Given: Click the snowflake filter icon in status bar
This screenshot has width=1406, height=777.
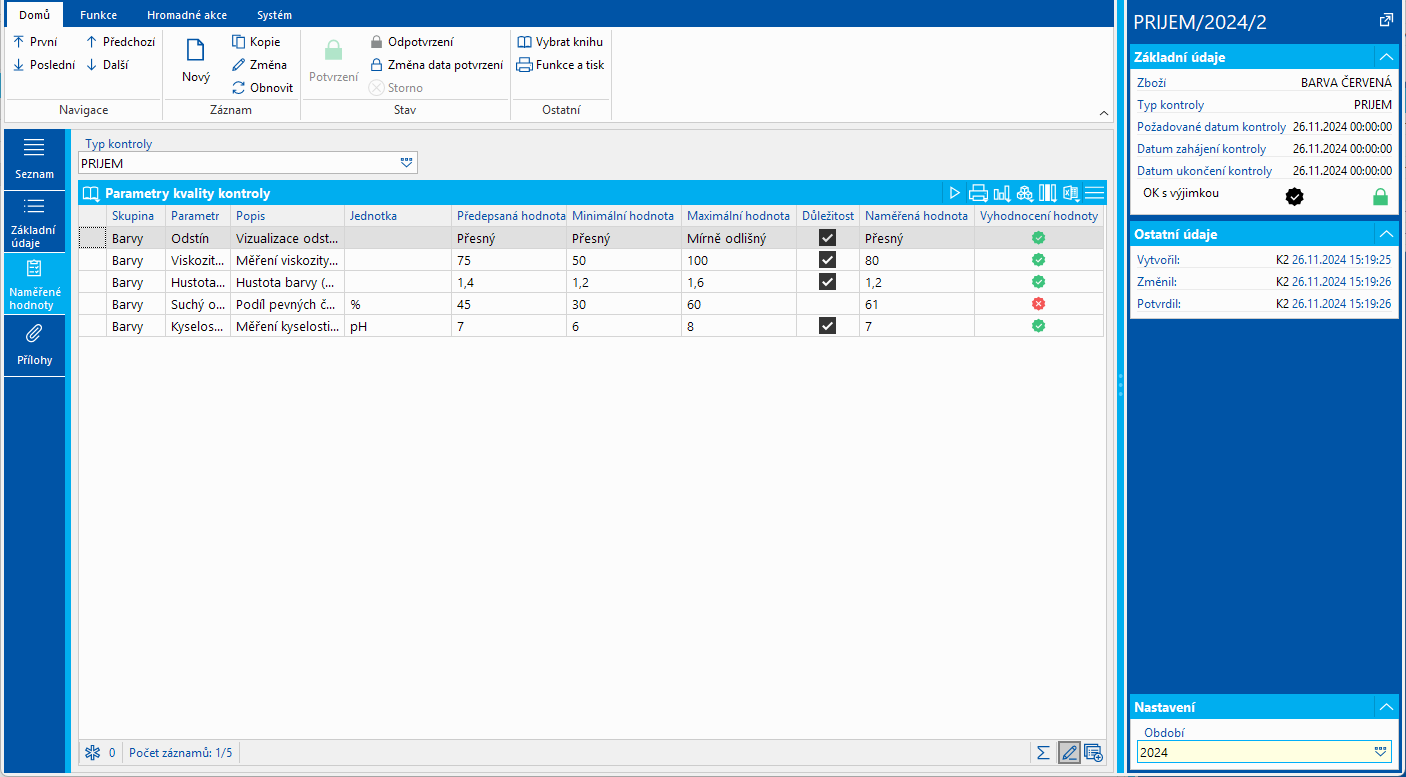Looking at the screenshot, I should click(x=93, y=753).
